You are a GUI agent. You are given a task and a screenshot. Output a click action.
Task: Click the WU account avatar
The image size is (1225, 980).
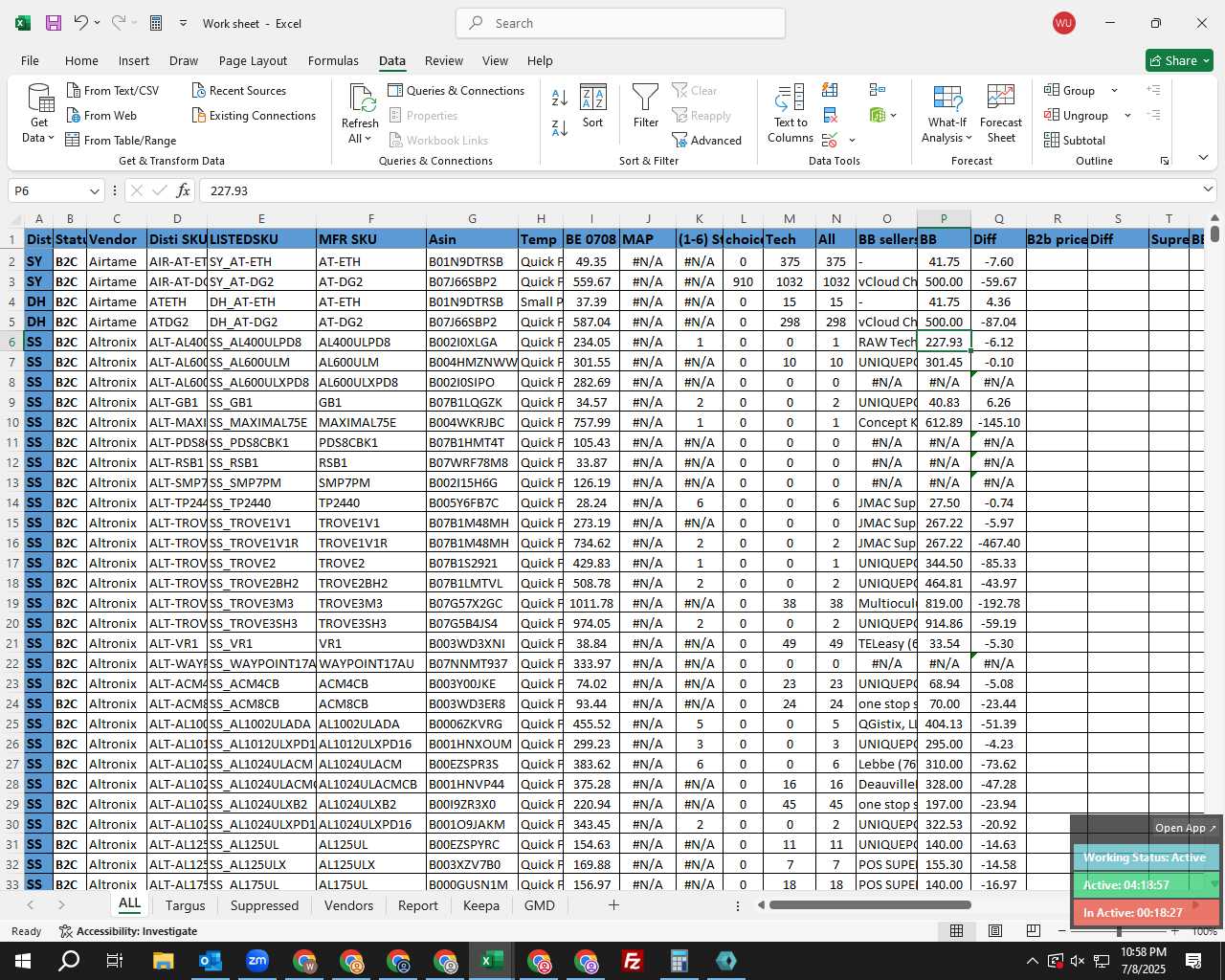point(1063,23)
